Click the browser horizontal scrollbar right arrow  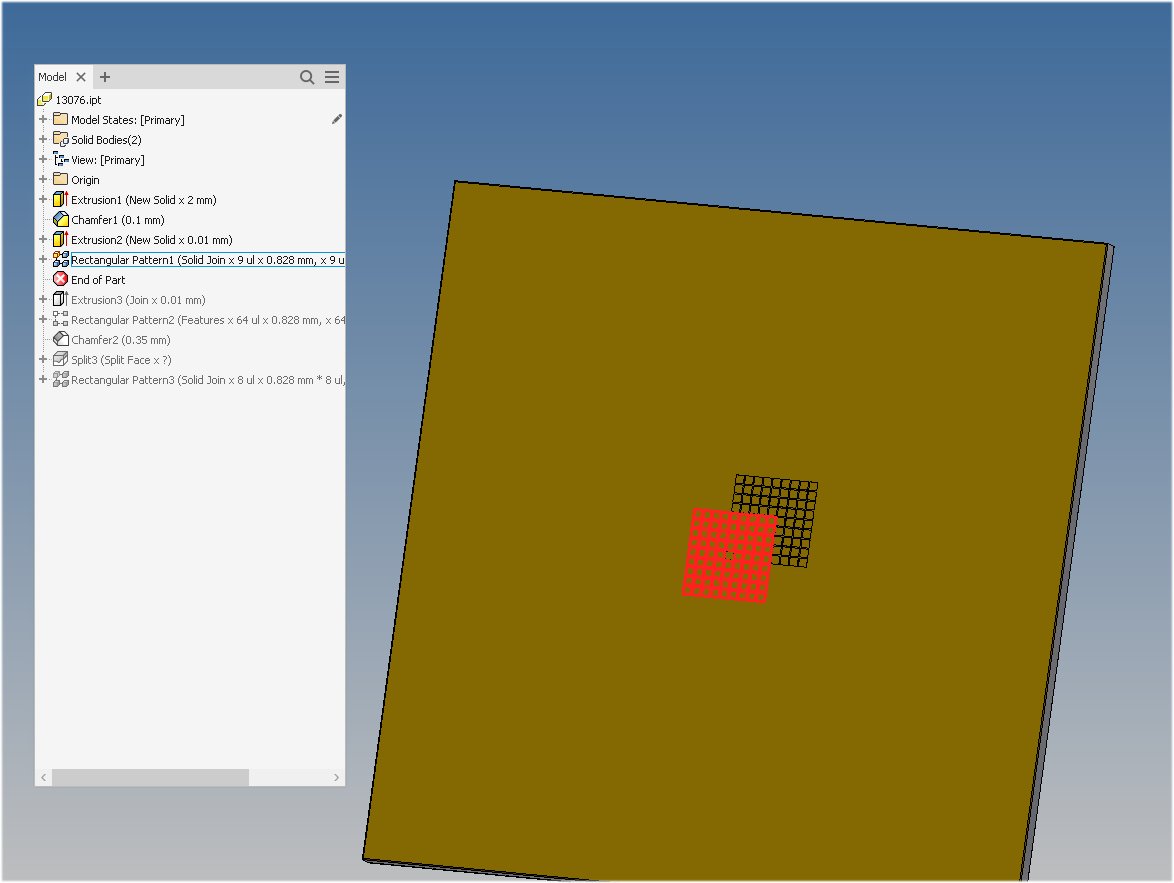pyautogui.click(x=337, y=777)
